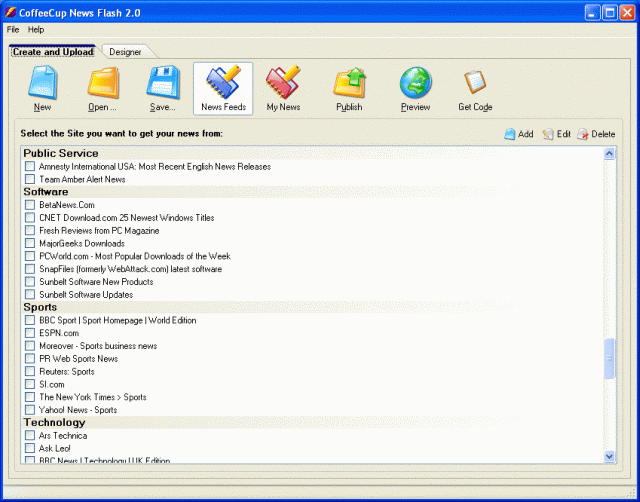Enable Fresh Reviews from PC Magazine
Image resolution: width=640 pixels, height=502 pixels.
point(30,230)
